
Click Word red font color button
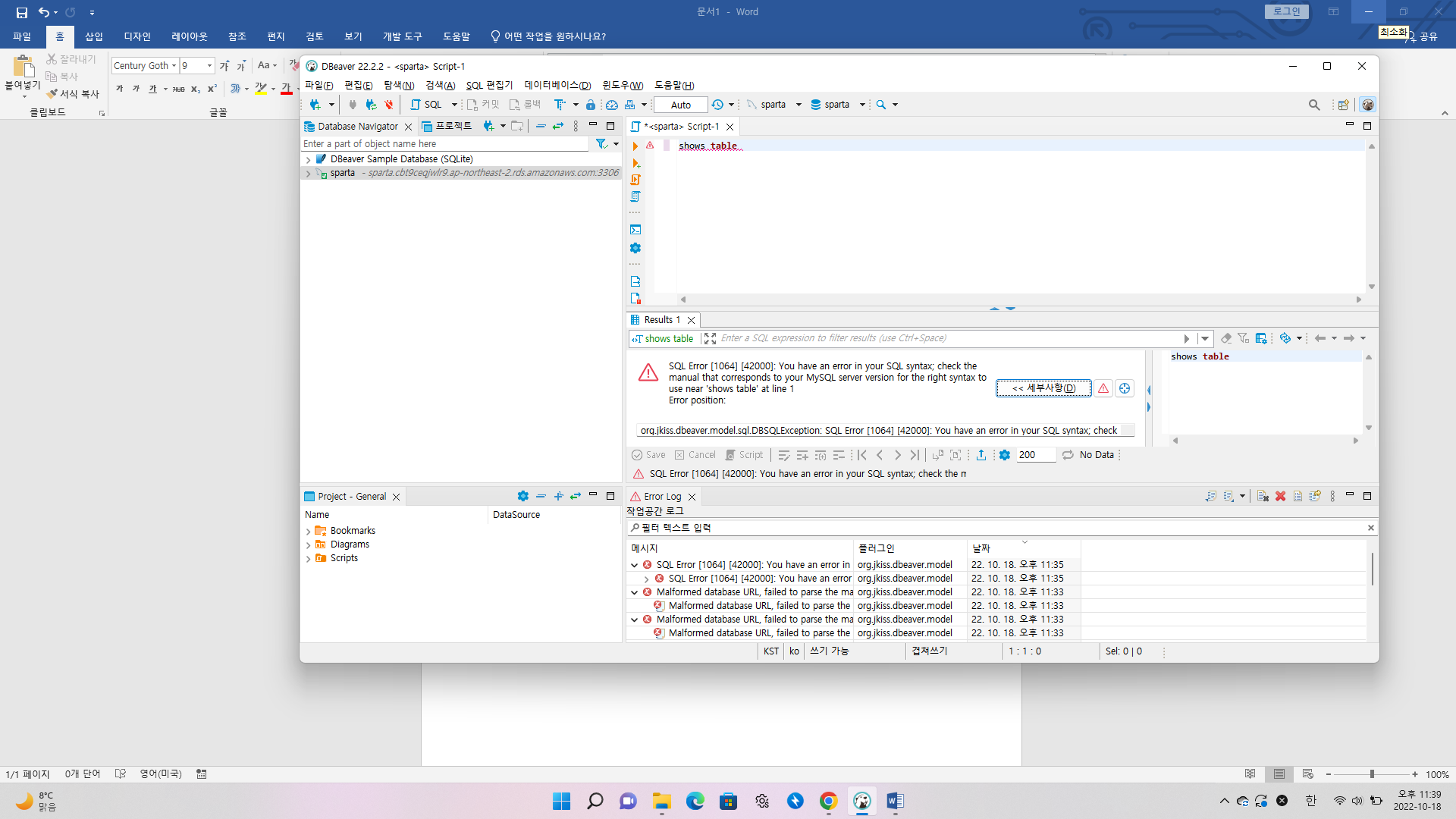[x=286, y=89]
